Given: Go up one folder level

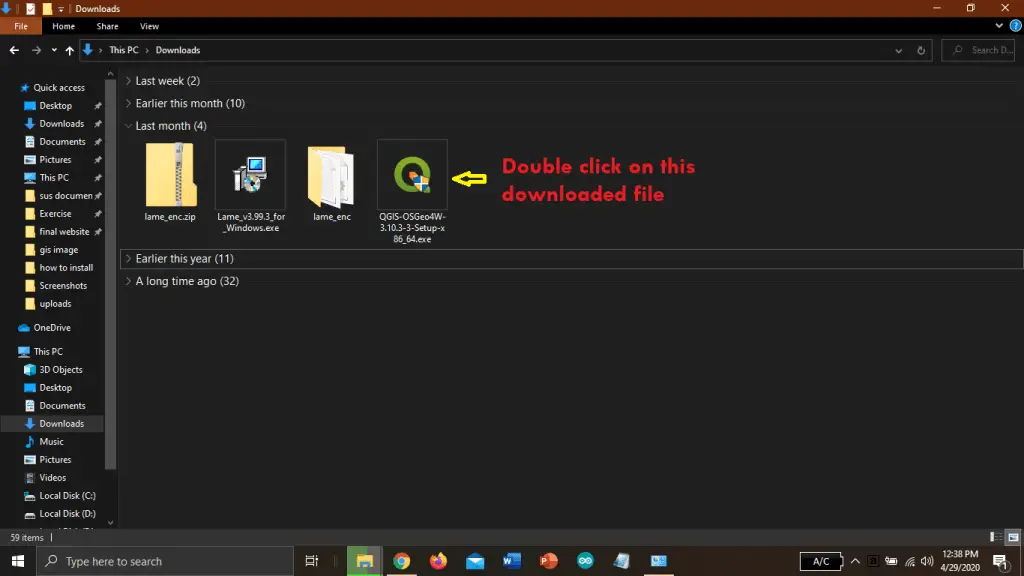Looking at the screenshot, I should (x=69, y=50).
